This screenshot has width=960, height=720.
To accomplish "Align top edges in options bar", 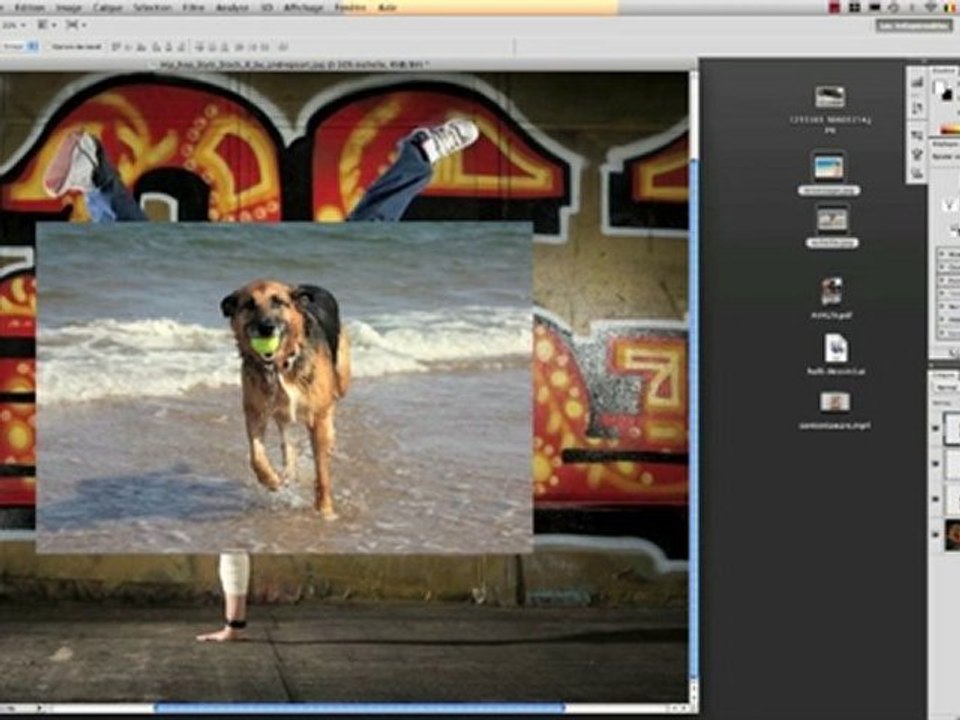I will (x=116, y=47).
